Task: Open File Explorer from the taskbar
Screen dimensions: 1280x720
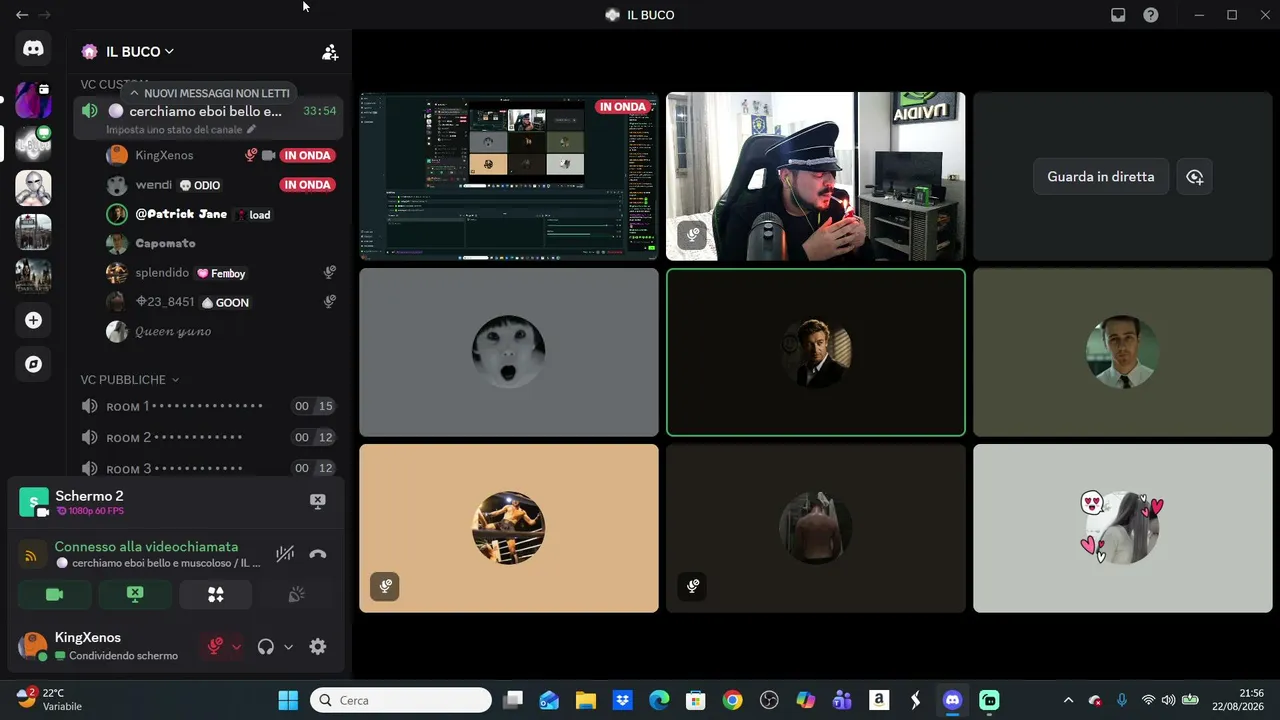Action: coord(586,700)
